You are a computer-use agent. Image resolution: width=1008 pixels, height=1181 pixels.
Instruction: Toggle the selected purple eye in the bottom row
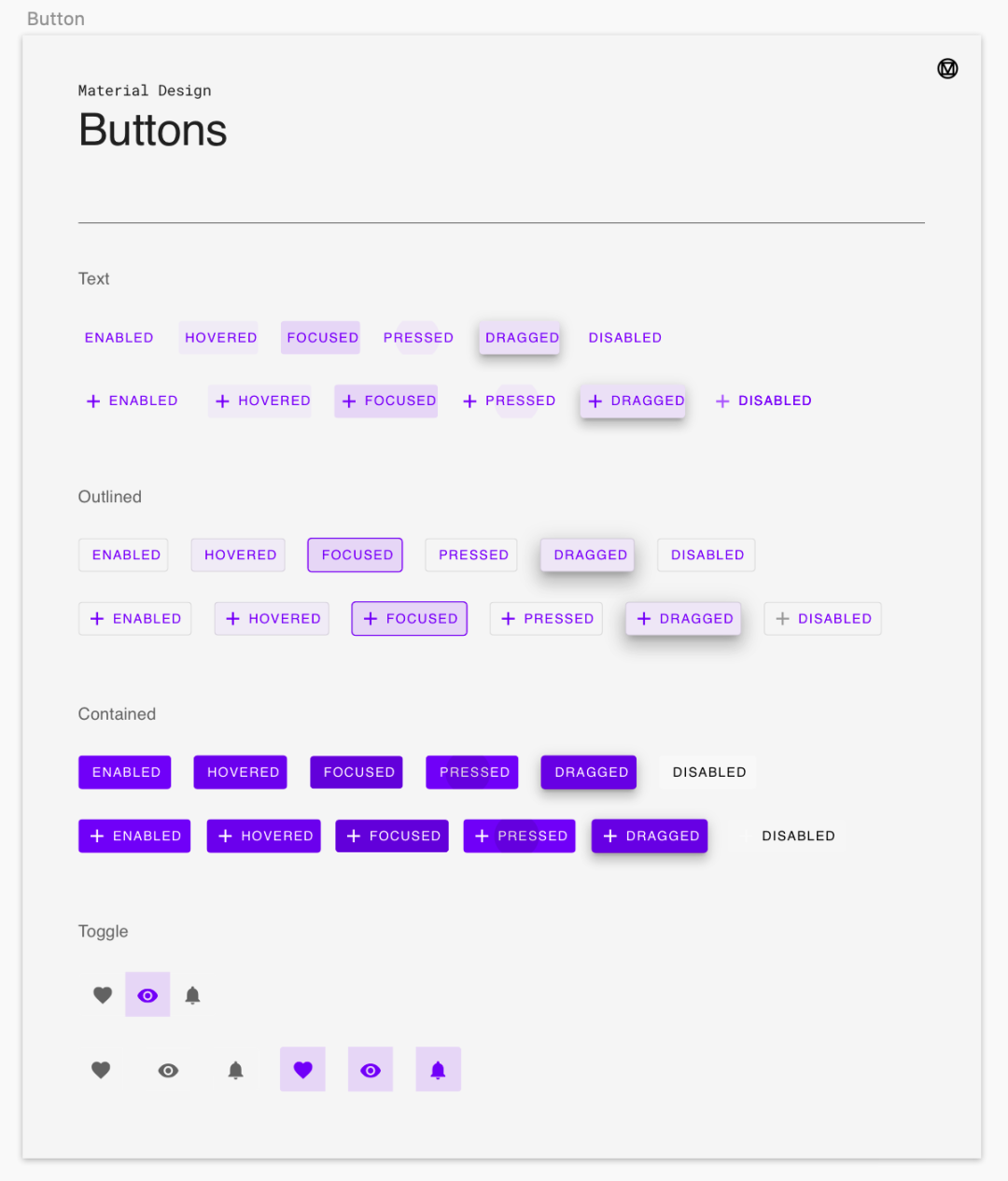point(371,1069)
